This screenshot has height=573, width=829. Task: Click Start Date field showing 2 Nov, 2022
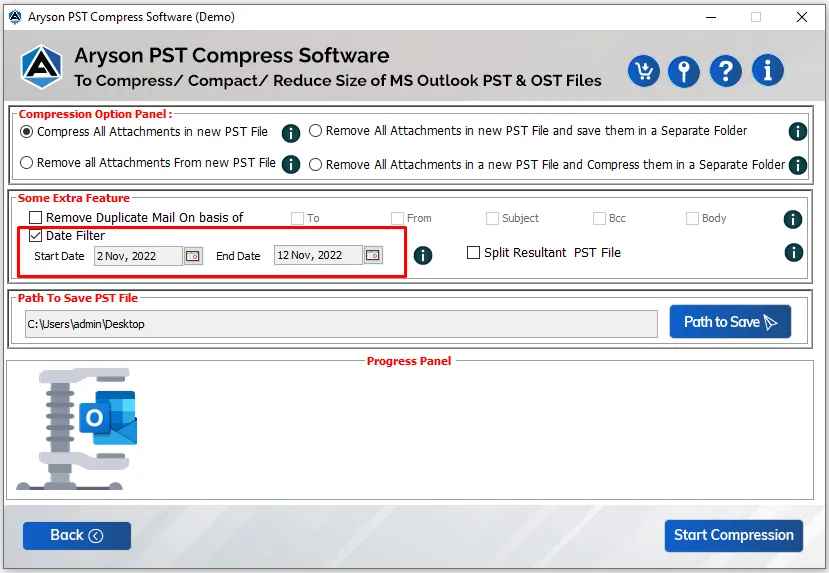pyautogui.click(x=138, y=256)
